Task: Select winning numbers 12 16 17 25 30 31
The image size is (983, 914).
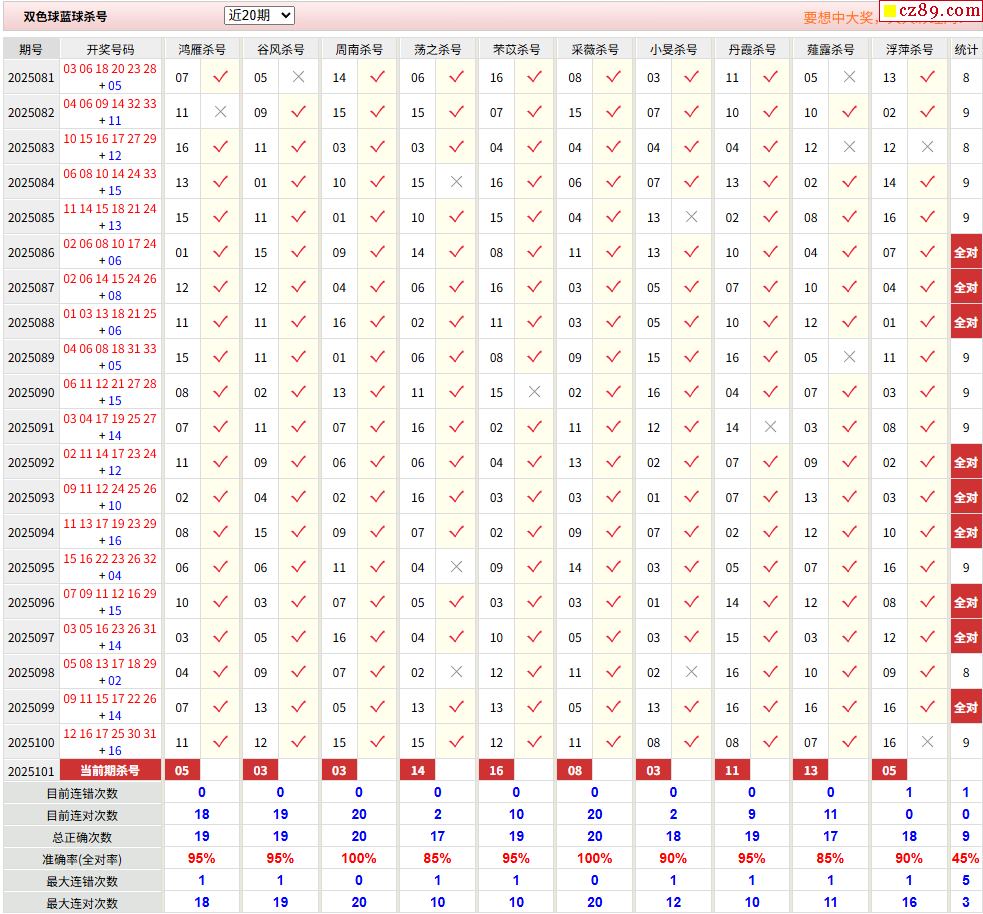Action: click(x=110, y=733)
